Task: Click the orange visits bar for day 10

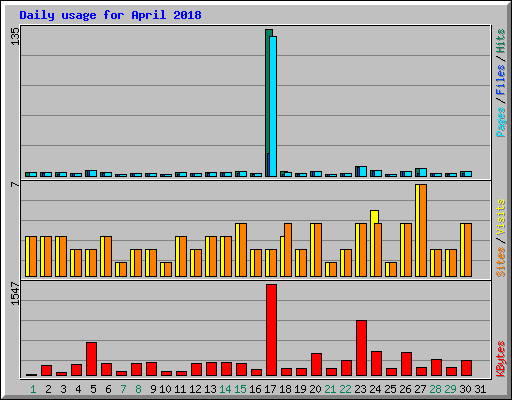Action: tap(168, 269)
